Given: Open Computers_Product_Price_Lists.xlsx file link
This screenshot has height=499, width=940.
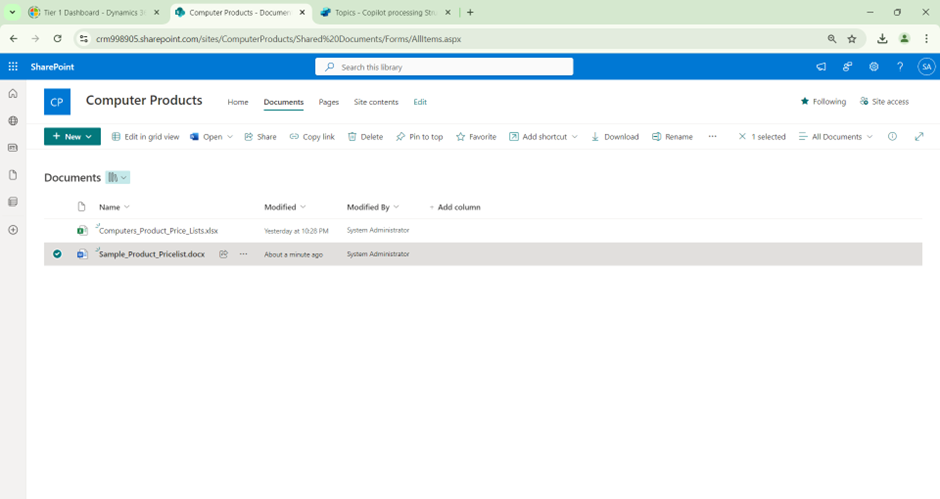Looking at the screenshot, I should tap(158, 231).
